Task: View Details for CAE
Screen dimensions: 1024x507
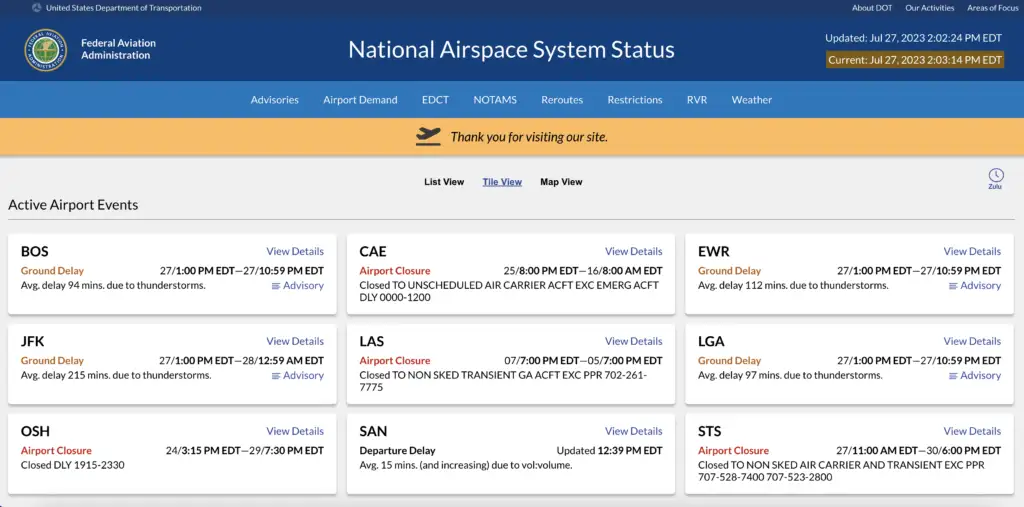Action: pyautogui.click(x=633, y=252)
